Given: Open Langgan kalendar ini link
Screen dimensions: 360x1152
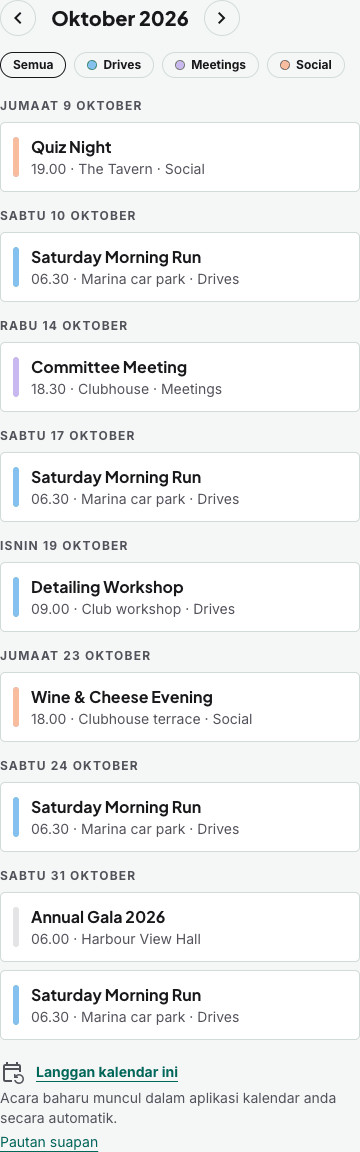Looking at the screenshot, I should 107,1072.
